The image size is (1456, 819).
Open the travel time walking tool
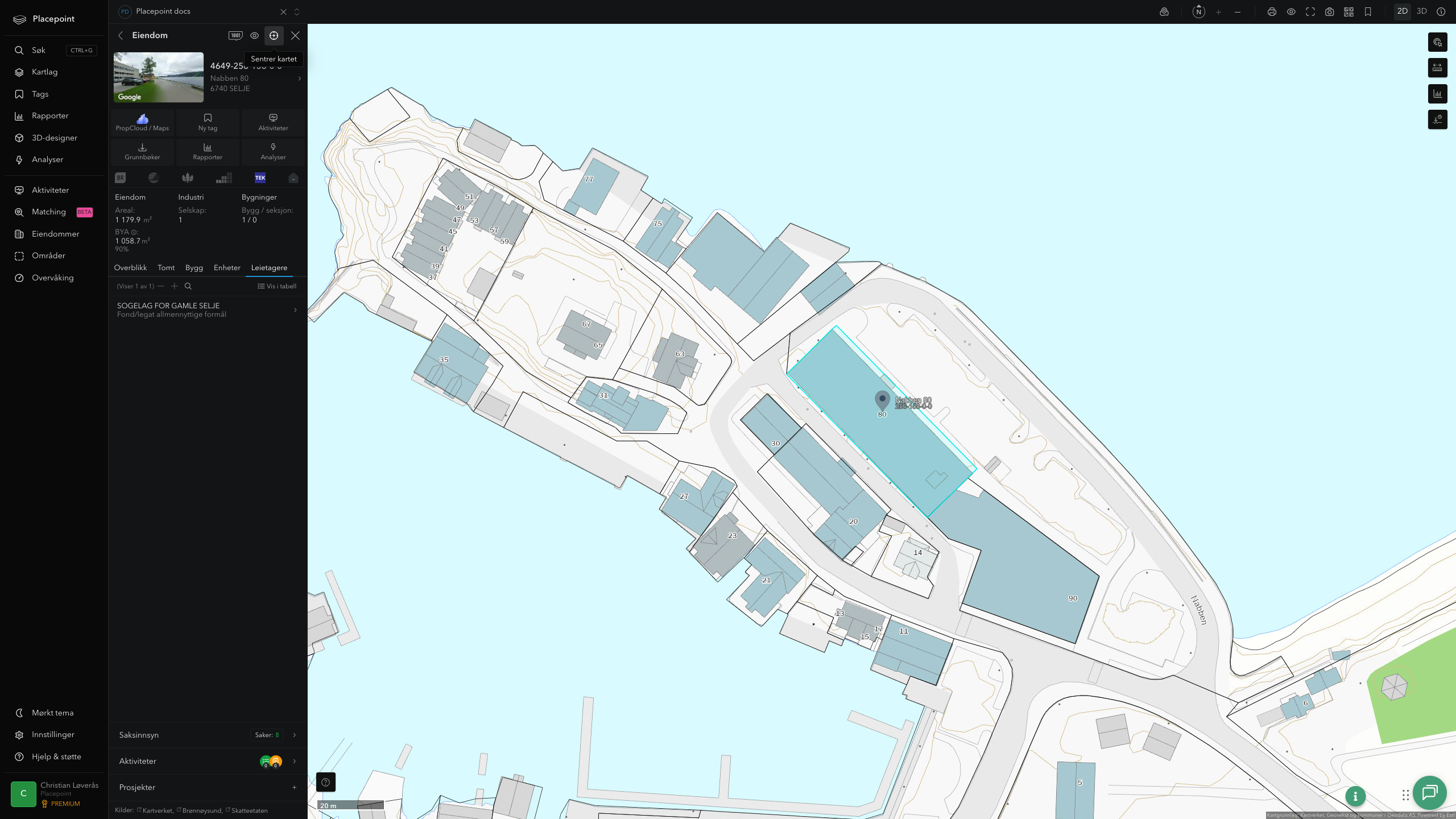coord(1438,119)
